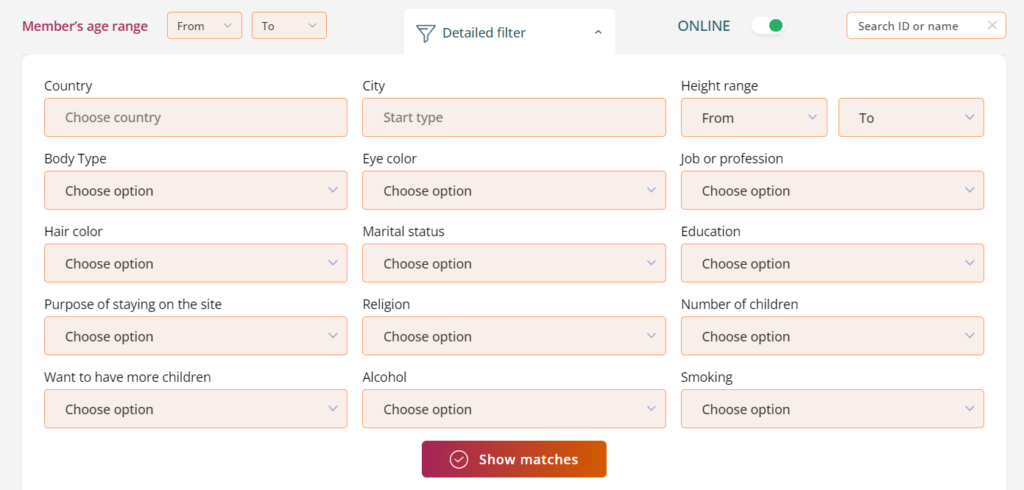The height and width of the screenshot is (490, 1024).
Task: Open the age range To dropdown
Action: click(289, 26)
